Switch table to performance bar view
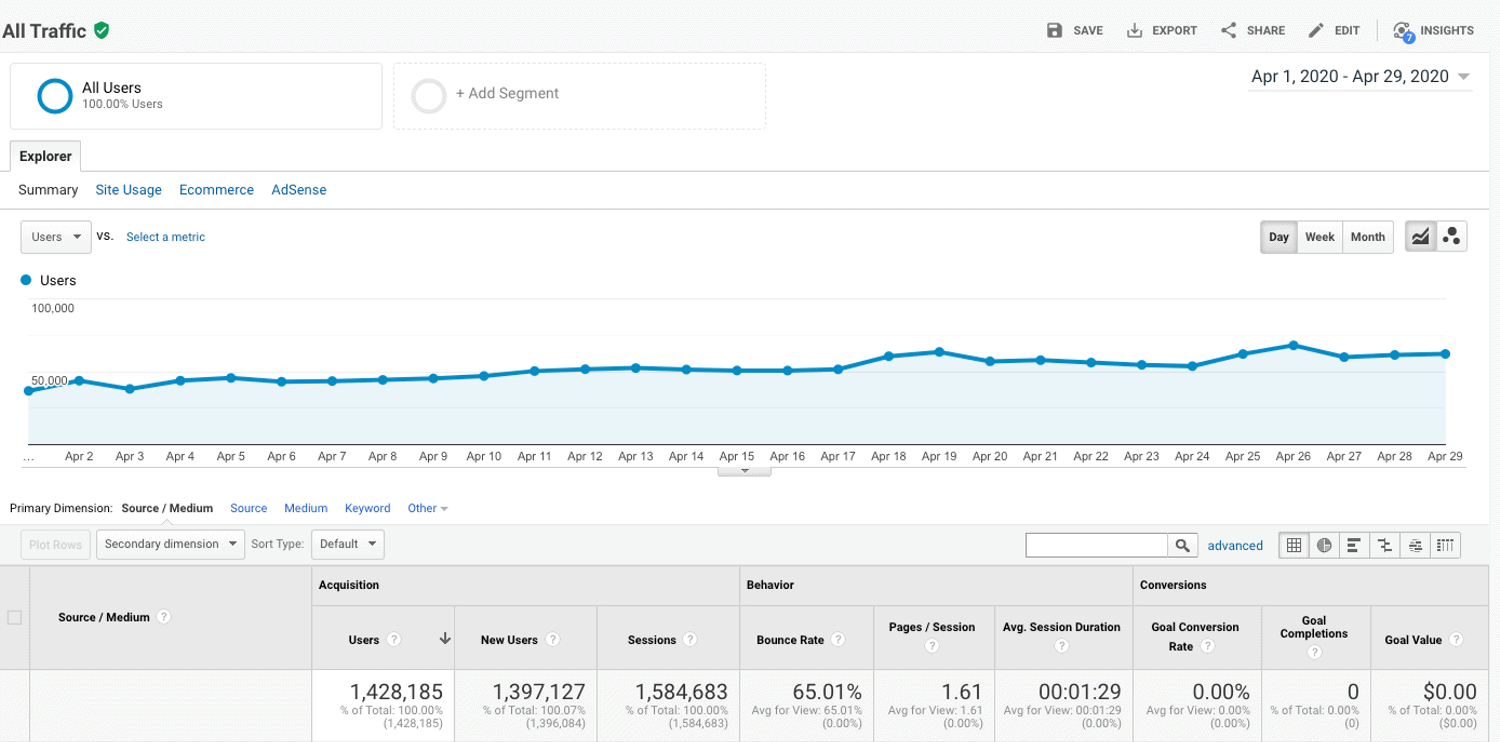 1354,545
